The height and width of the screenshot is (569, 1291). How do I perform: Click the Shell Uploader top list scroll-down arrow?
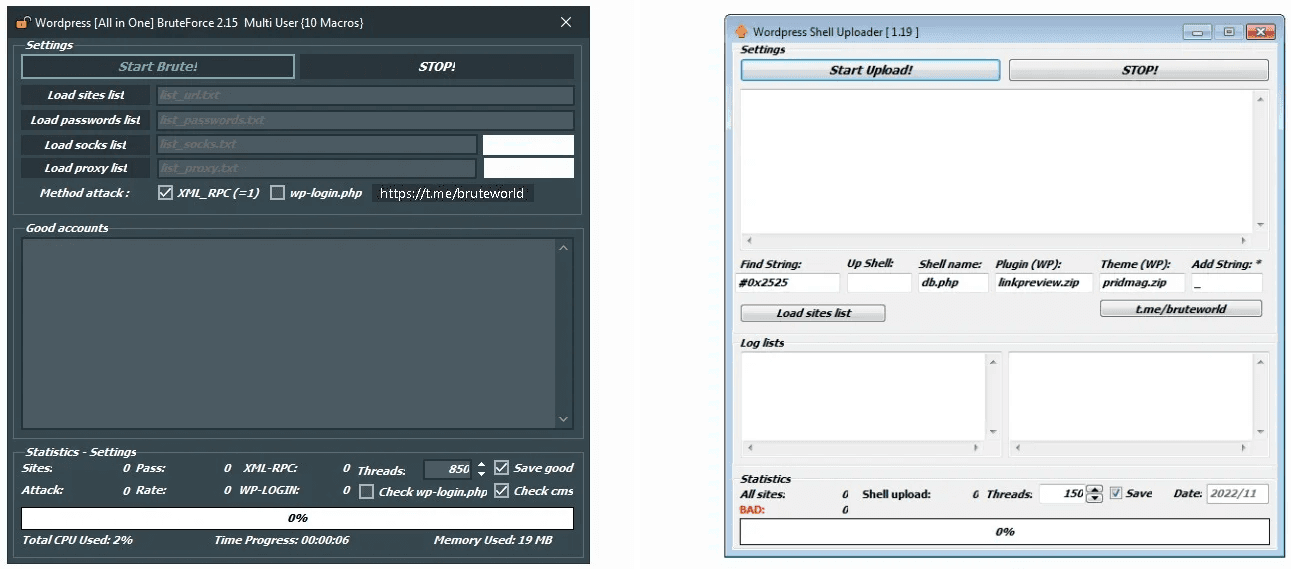1260,225
